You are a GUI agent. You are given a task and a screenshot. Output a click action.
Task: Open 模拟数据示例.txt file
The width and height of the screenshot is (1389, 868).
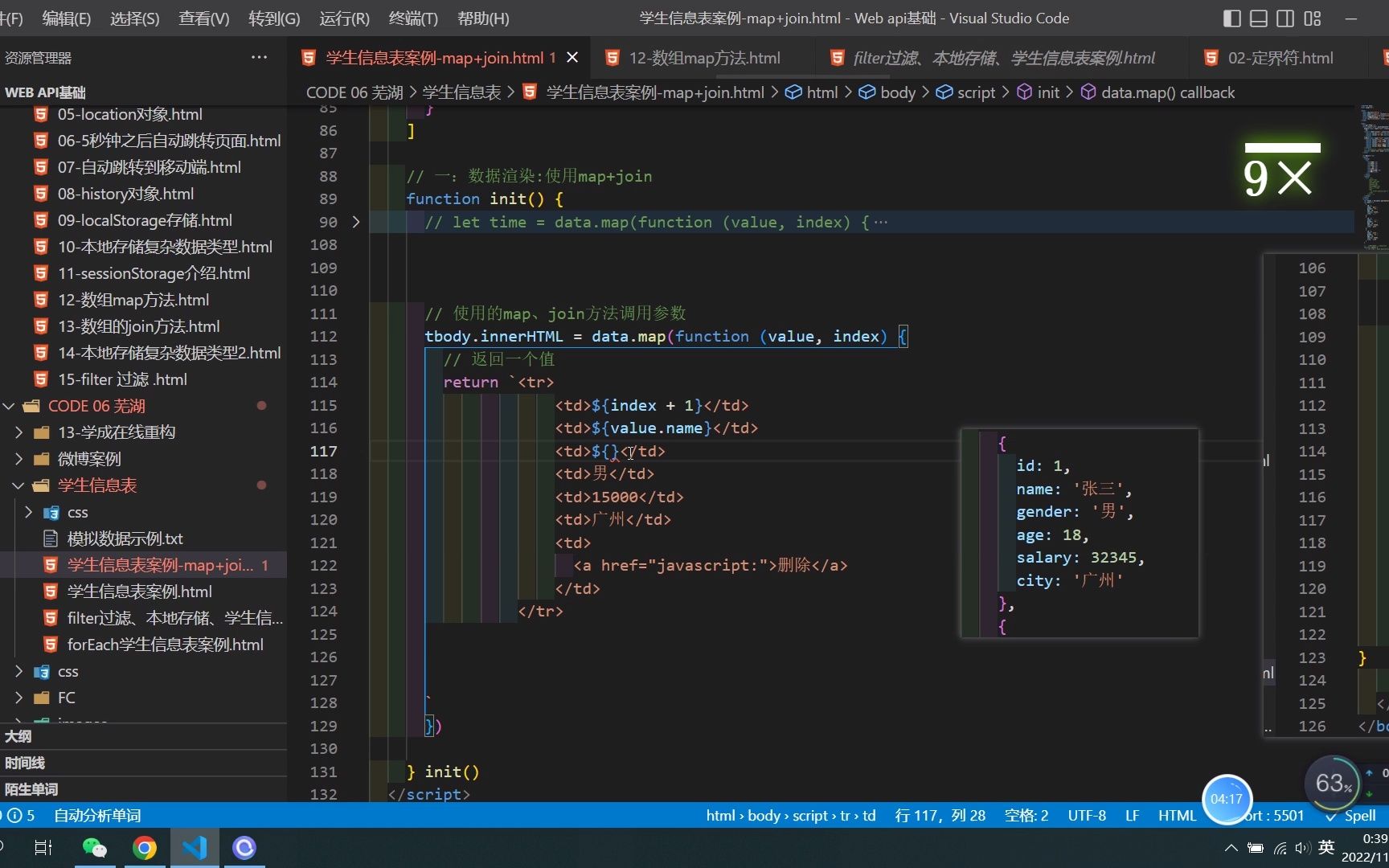pos(125,538)
